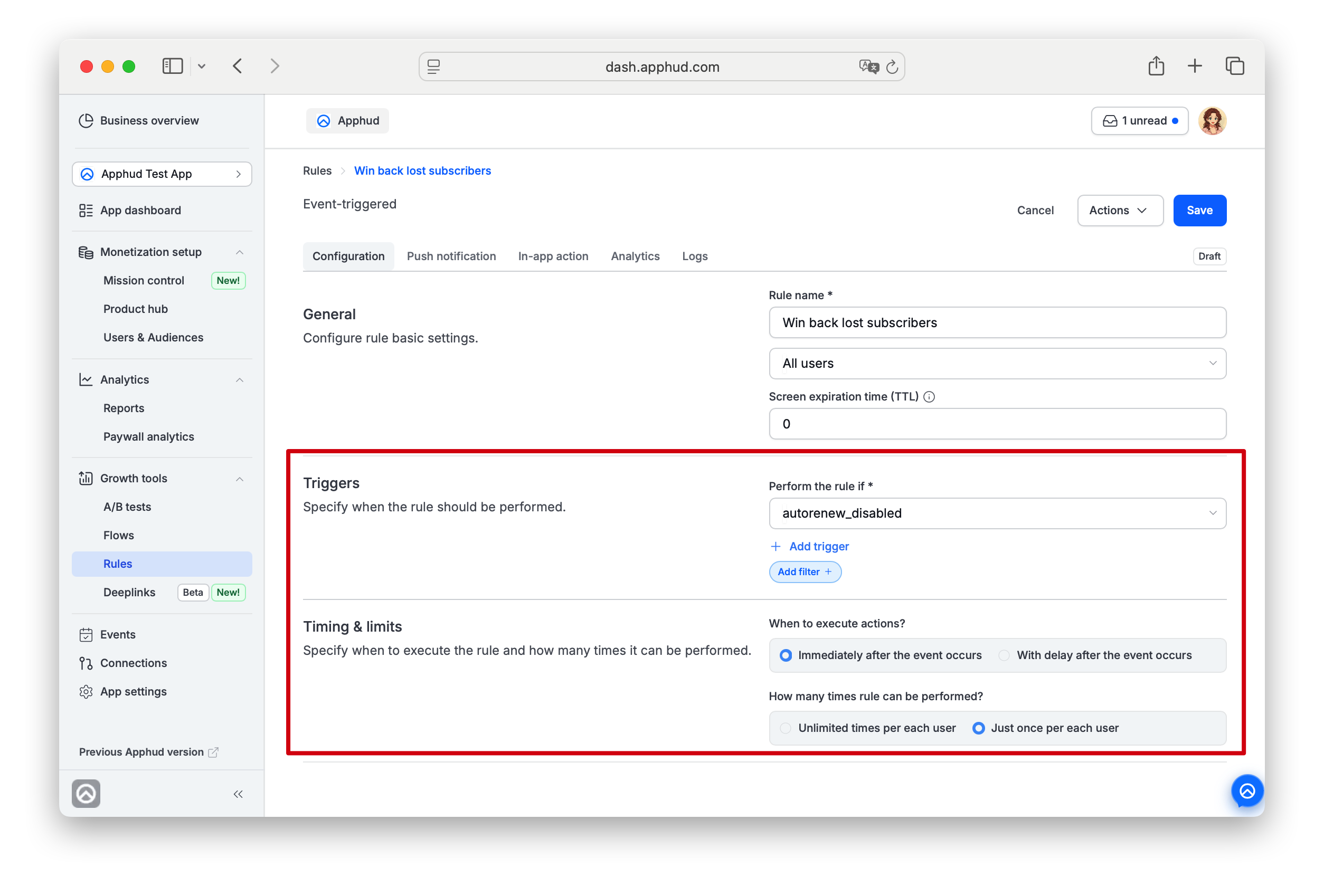Open a new tab with plus icon
1324x896 pixels.
[x=1195, y=66]
